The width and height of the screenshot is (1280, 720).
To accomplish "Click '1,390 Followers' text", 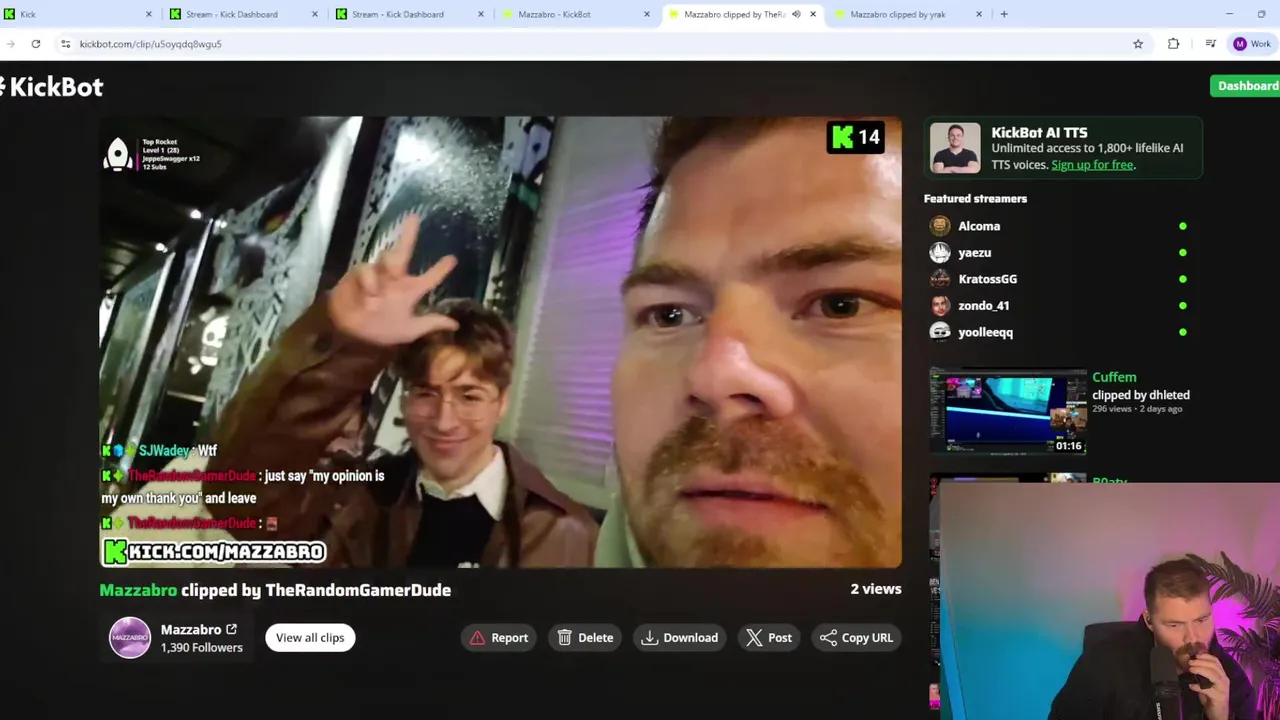I will pos(202,648).
